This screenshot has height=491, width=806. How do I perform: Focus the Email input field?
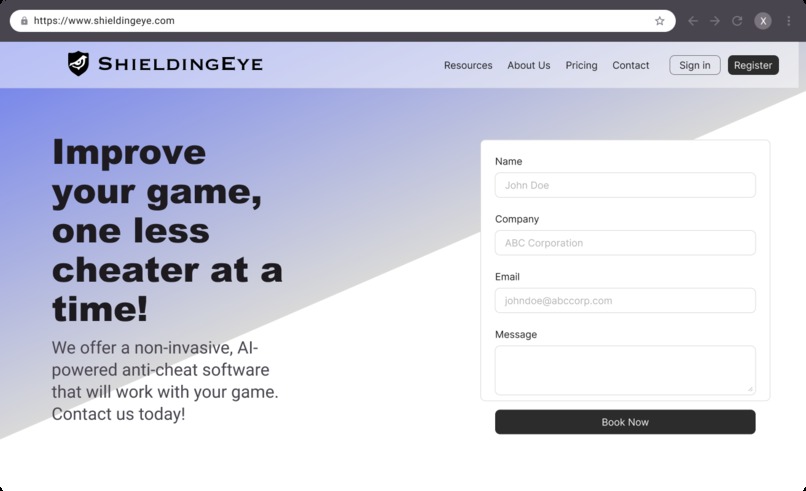[x=625, y=300]
